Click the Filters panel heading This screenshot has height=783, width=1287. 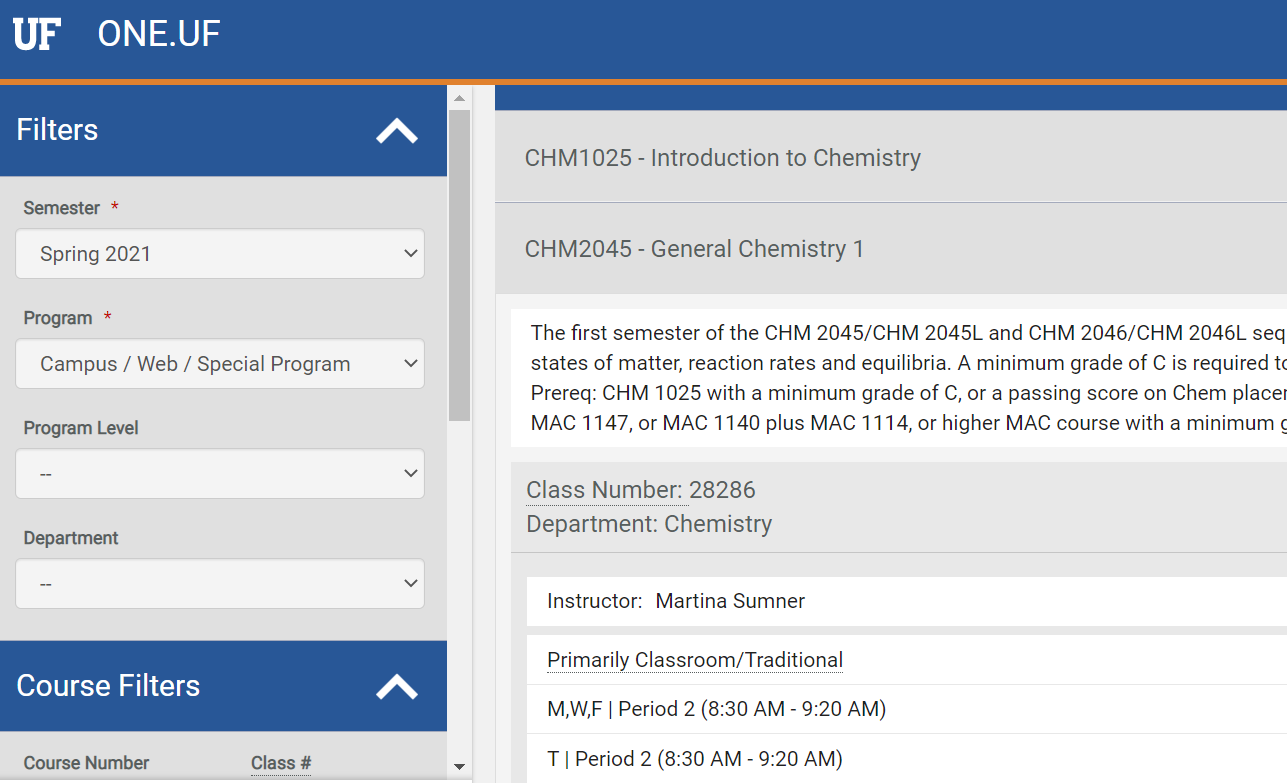tap(58, 130)
